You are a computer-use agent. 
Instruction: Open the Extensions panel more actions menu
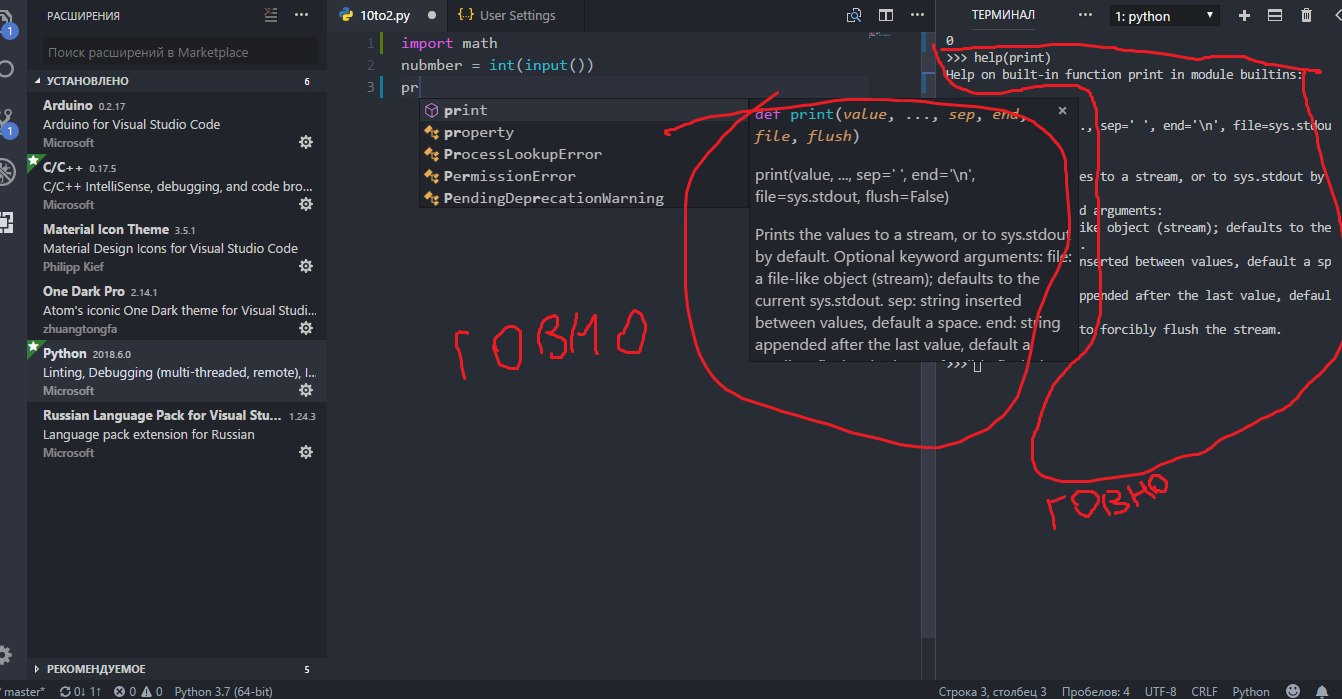click(301, 15)
